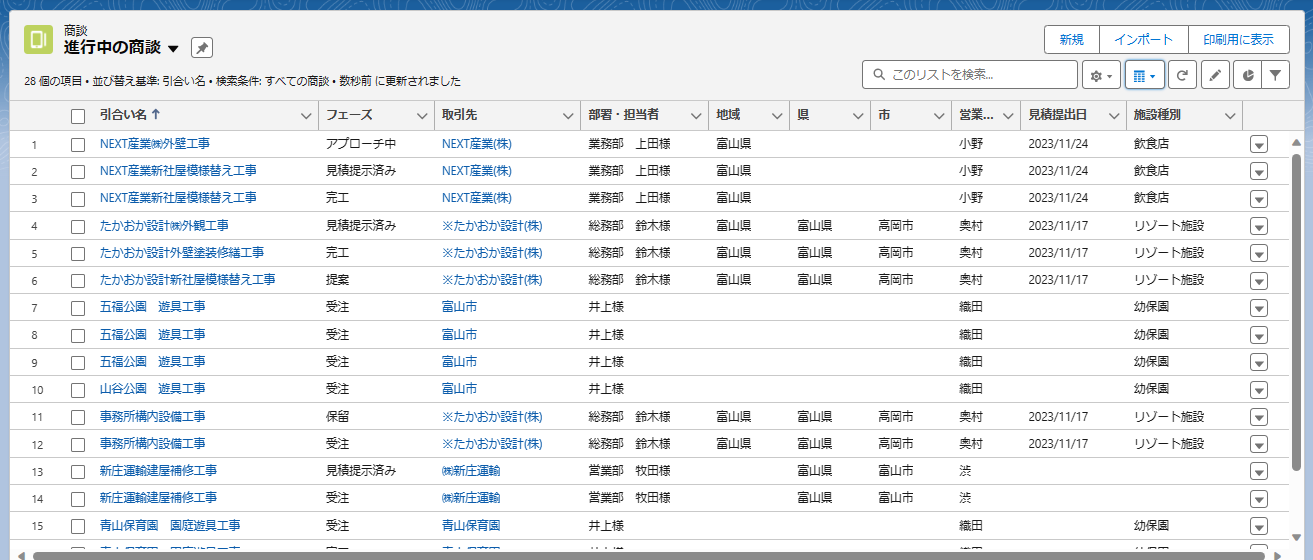Open the NEXT産業㈱外壁工事 opportunity link
This screenshot has width=1313, height=560.
(x=155, y=144)
